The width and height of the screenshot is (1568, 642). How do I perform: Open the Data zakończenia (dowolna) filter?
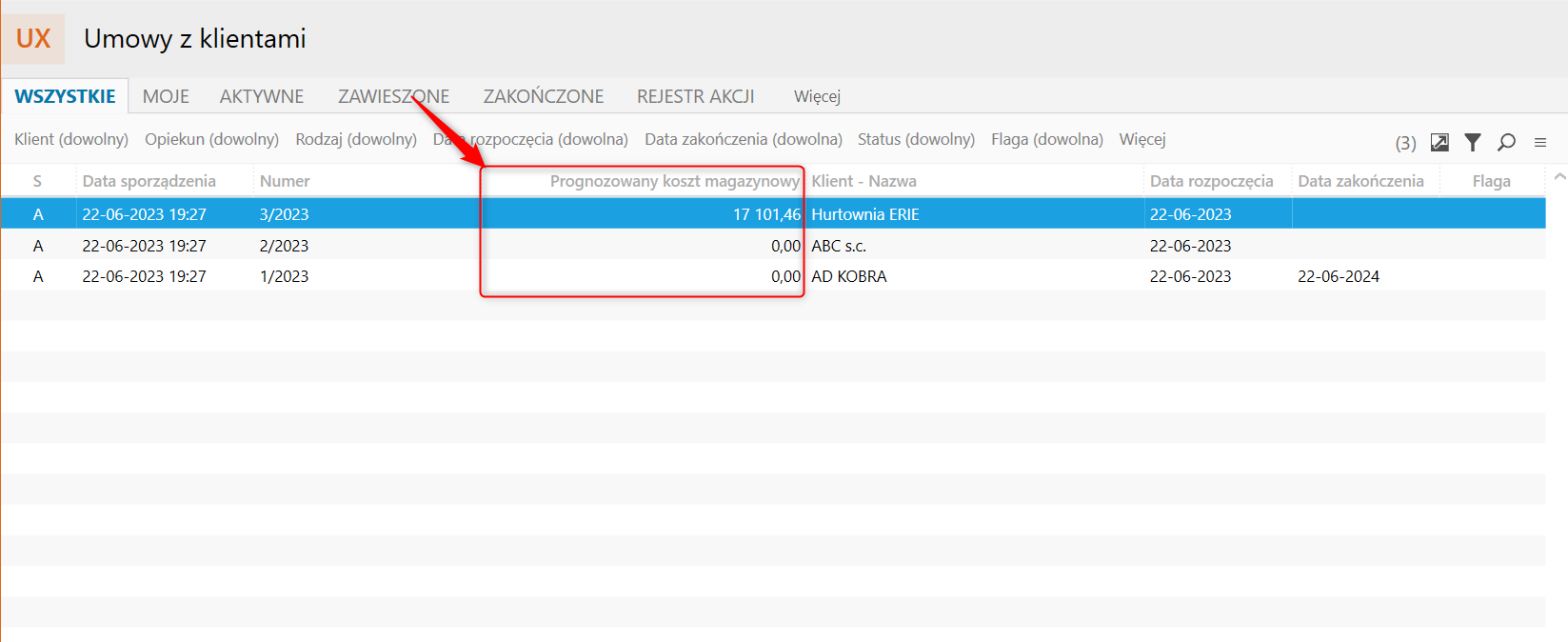(744, 139)
